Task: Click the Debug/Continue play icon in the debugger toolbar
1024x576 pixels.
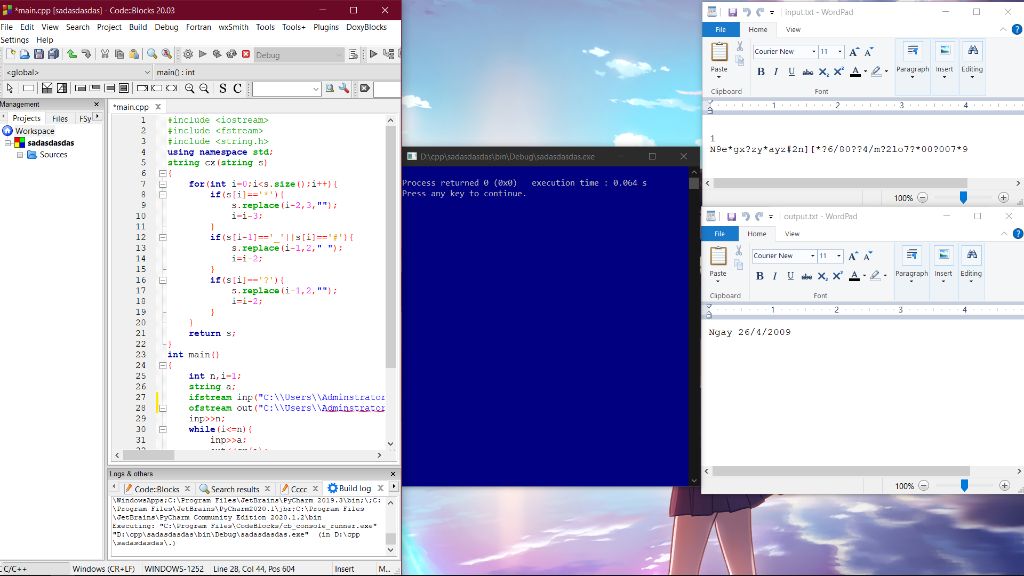Action: pos(373,54)
